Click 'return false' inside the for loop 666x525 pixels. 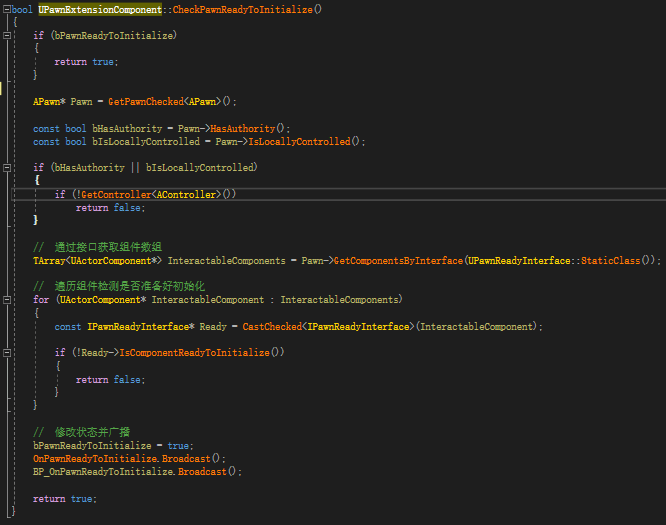point(110,380)
